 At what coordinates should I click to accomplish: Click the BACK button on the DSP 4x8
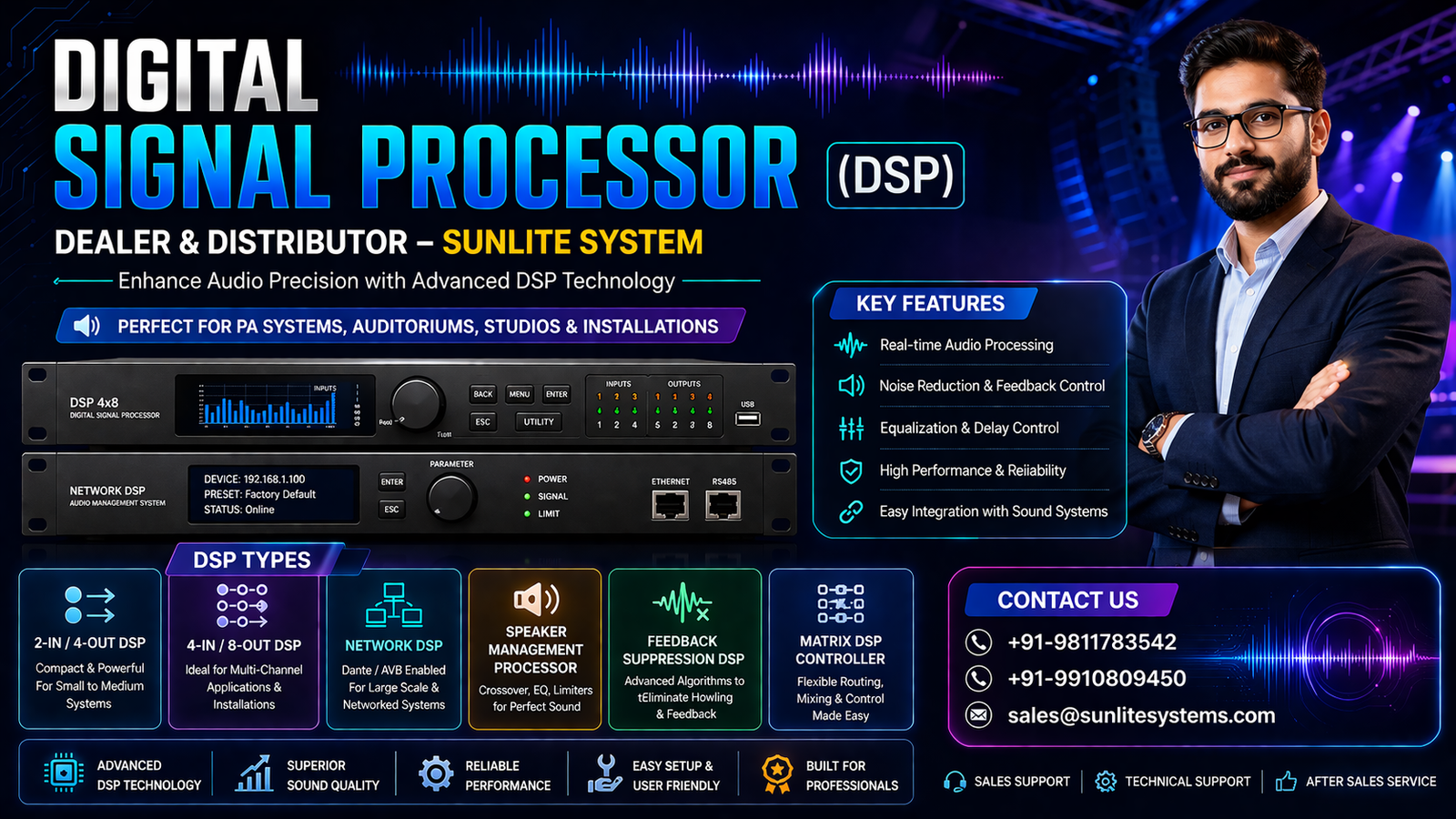(x=483, y=394)
